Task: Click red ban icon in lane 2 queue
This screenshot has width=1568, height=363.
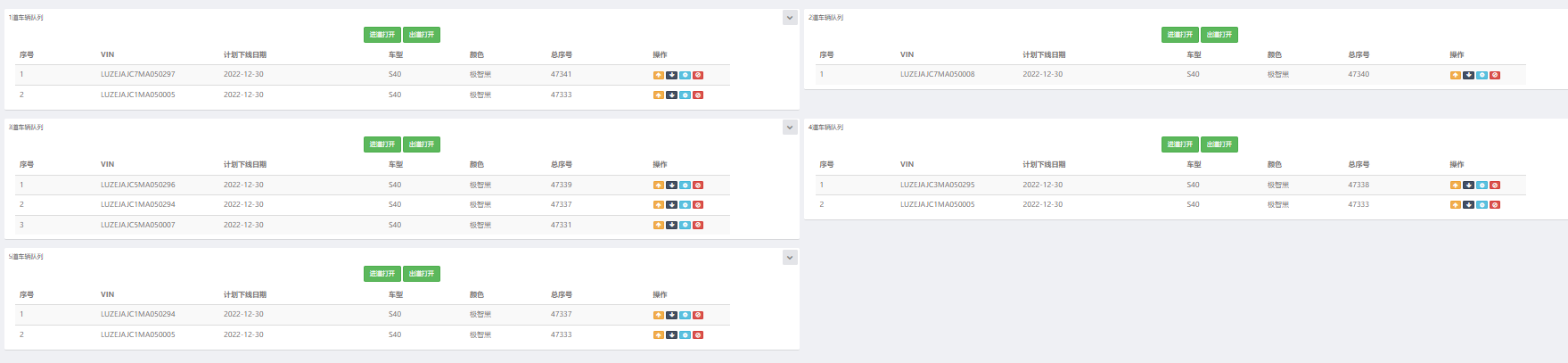Action: tap(1495, 75)
